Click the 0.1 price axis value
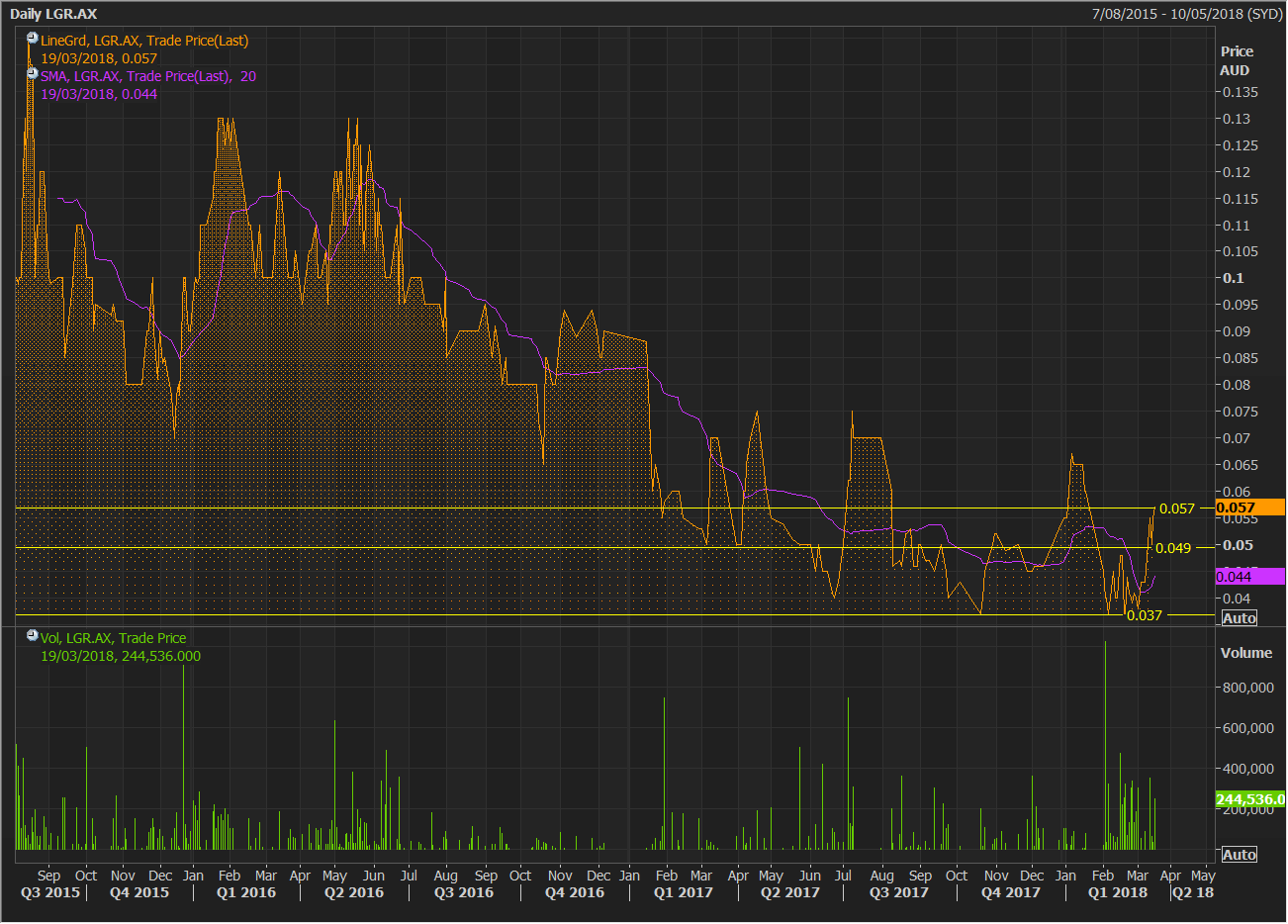 1234,278
